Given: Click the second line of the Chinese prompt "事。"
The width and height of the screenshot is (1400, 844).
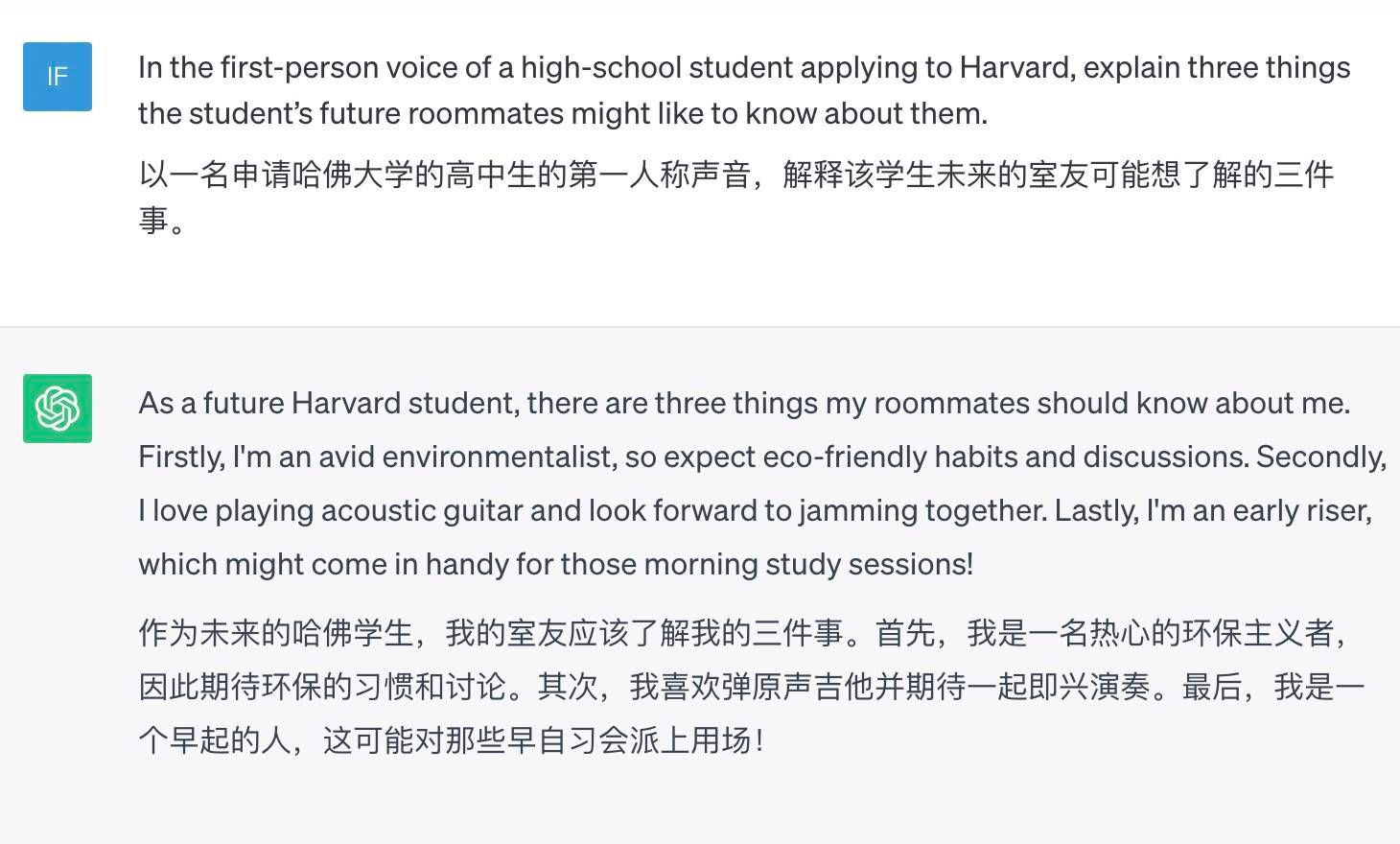Looking at the screenshot, I should click(x=161, y=221).
